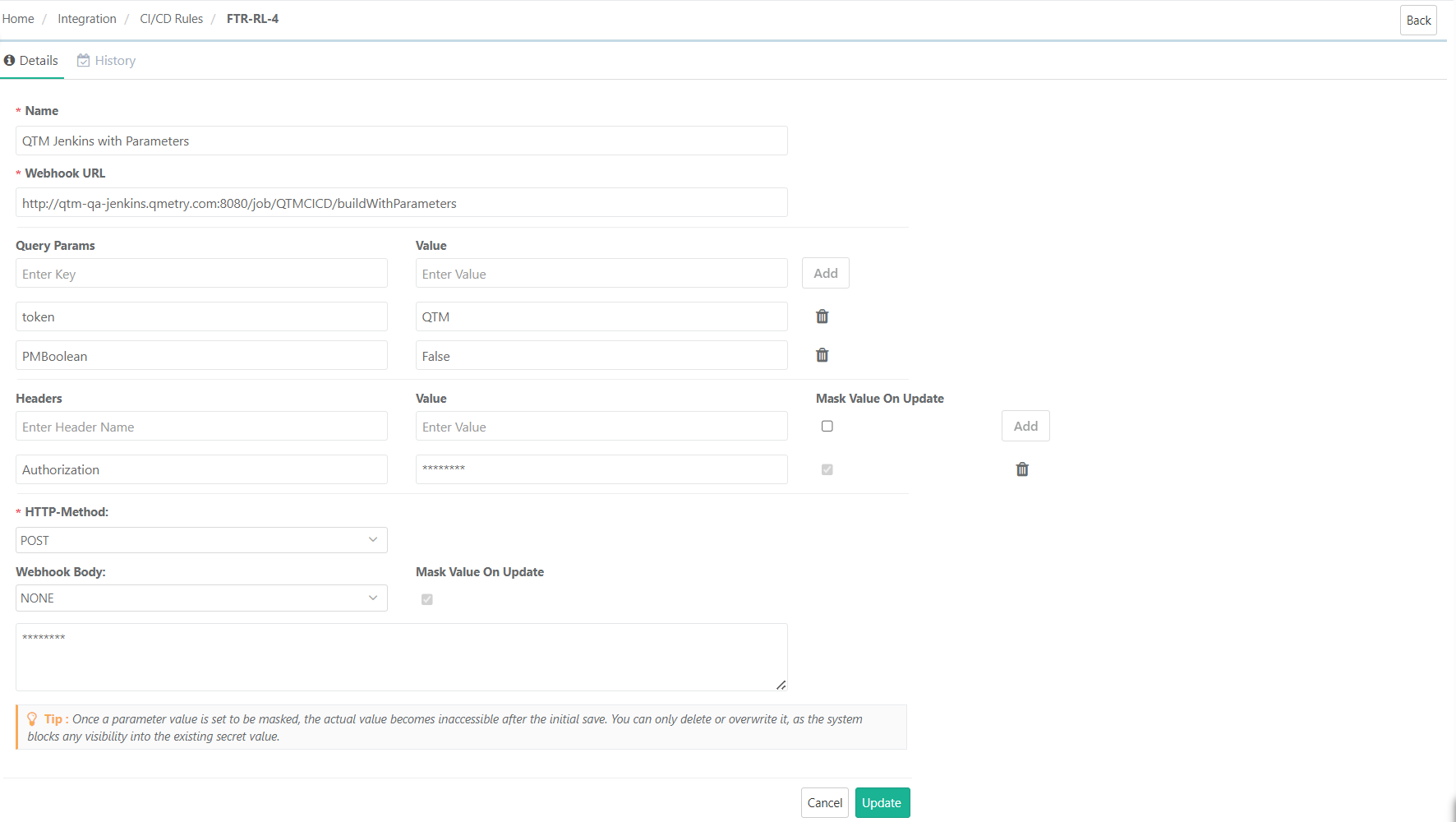This screenshot has width=1456, height=822.
Task: Click the Back button
Action: coord(1418,19)
